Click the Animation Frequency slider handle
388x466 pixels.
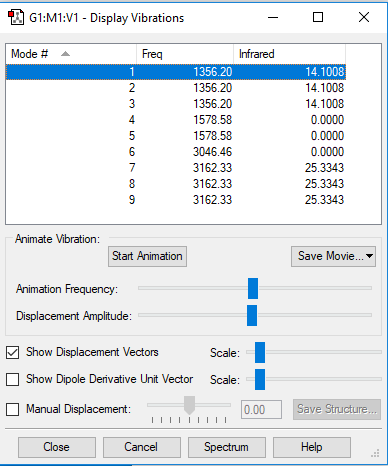(253, 288)
